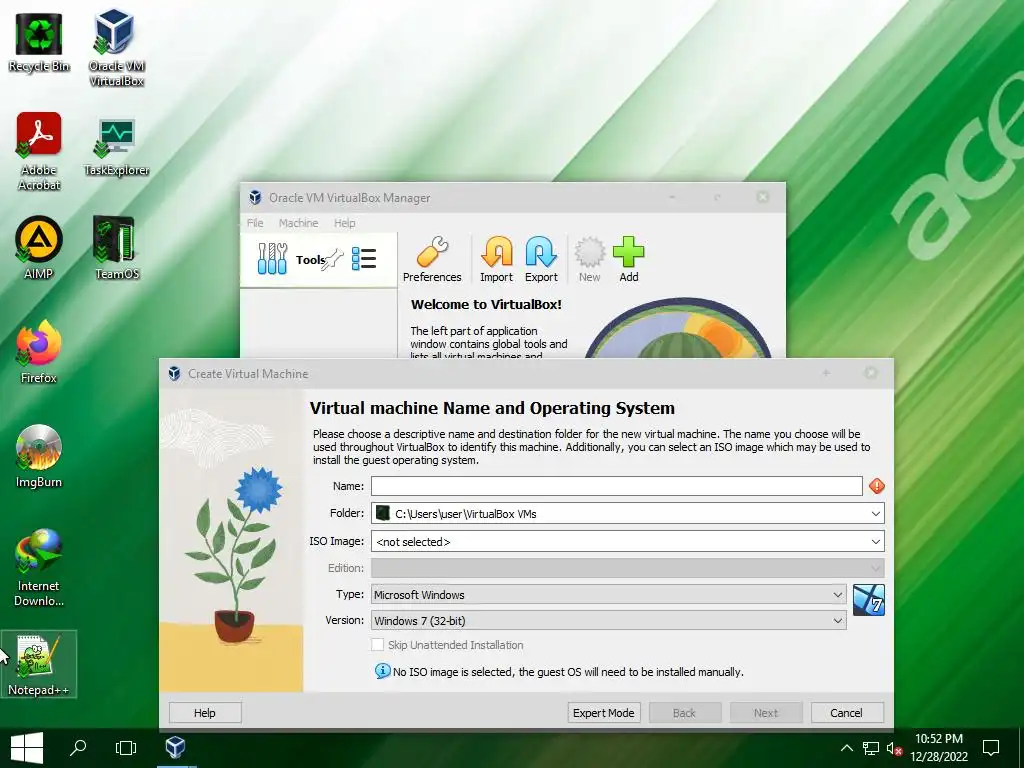Click the pin icon beside Tools

pyautogui.click(x=333, y=259)
